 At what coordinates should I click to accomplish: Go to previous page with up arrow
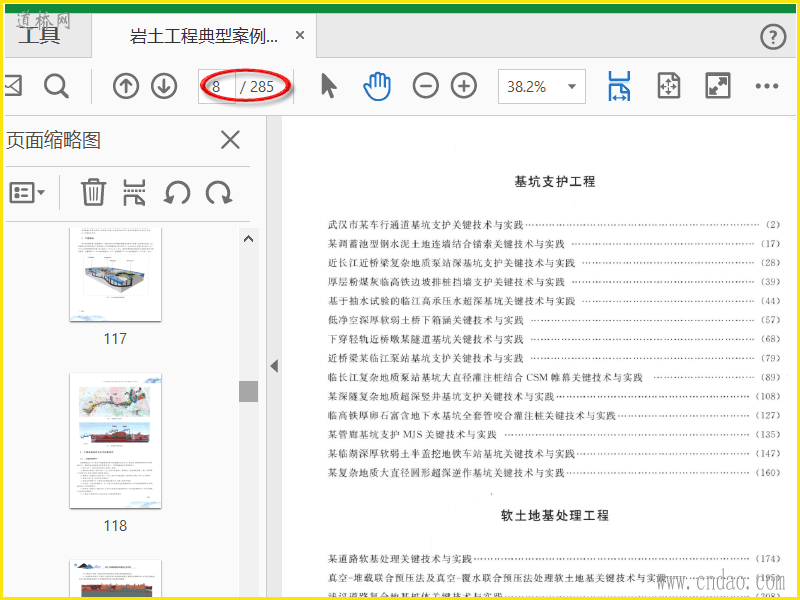click(126, 86)
